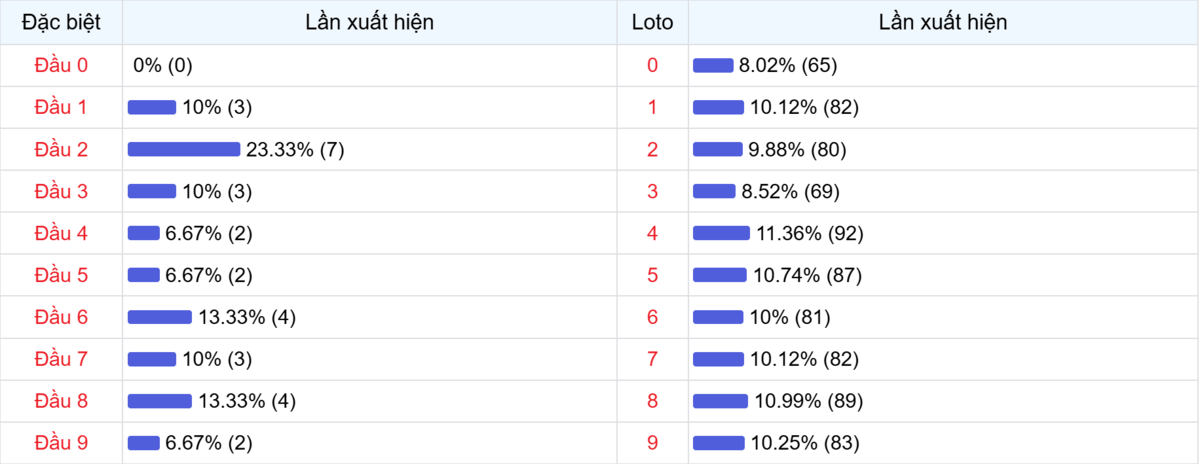
Task: Click the '10.99% (89)' value text
Action: pyautogui.click(x=809, y=401)
